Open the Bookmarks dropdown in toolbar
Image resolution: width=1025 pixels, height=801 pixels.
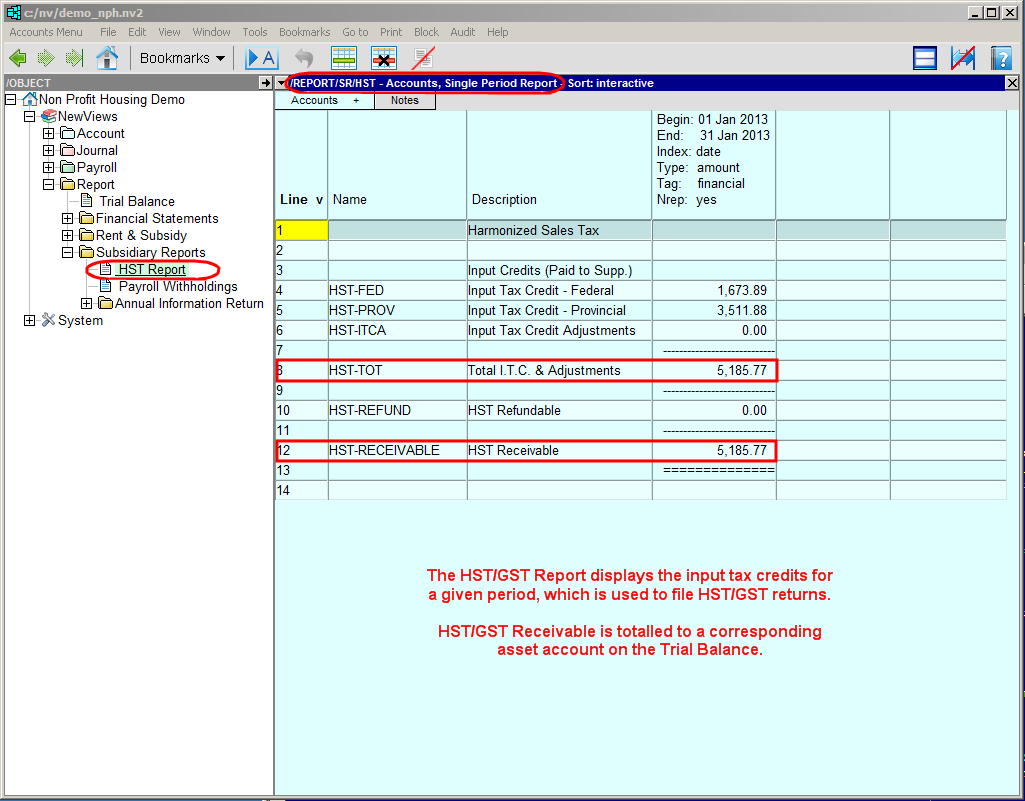pyautogui.click(x=181, y=58)
